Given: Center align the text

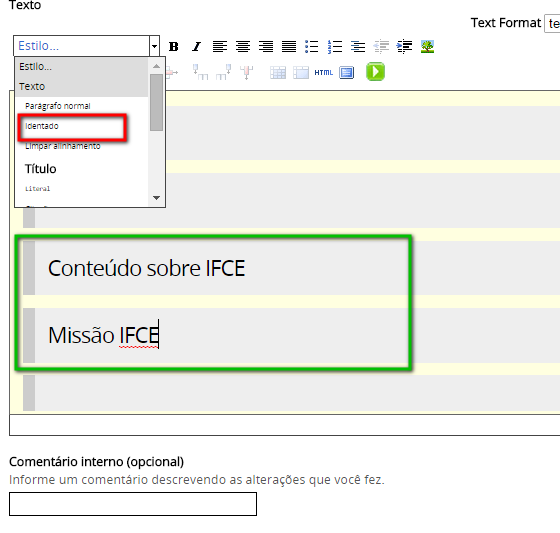Looking at the screenshot, I should [x=243, y=46].
